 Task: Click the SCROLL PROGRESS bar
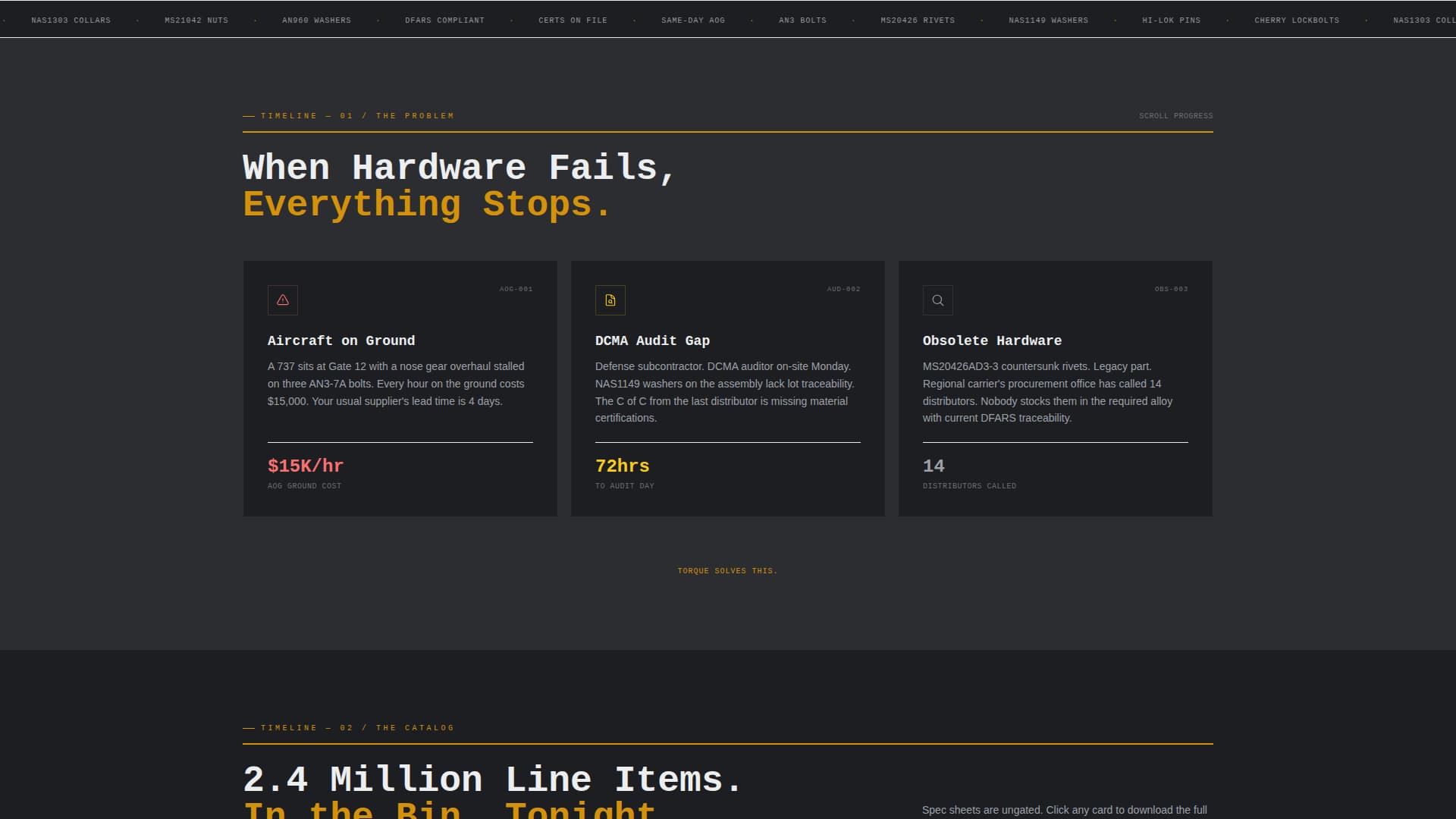click(x=1176, y=116)
